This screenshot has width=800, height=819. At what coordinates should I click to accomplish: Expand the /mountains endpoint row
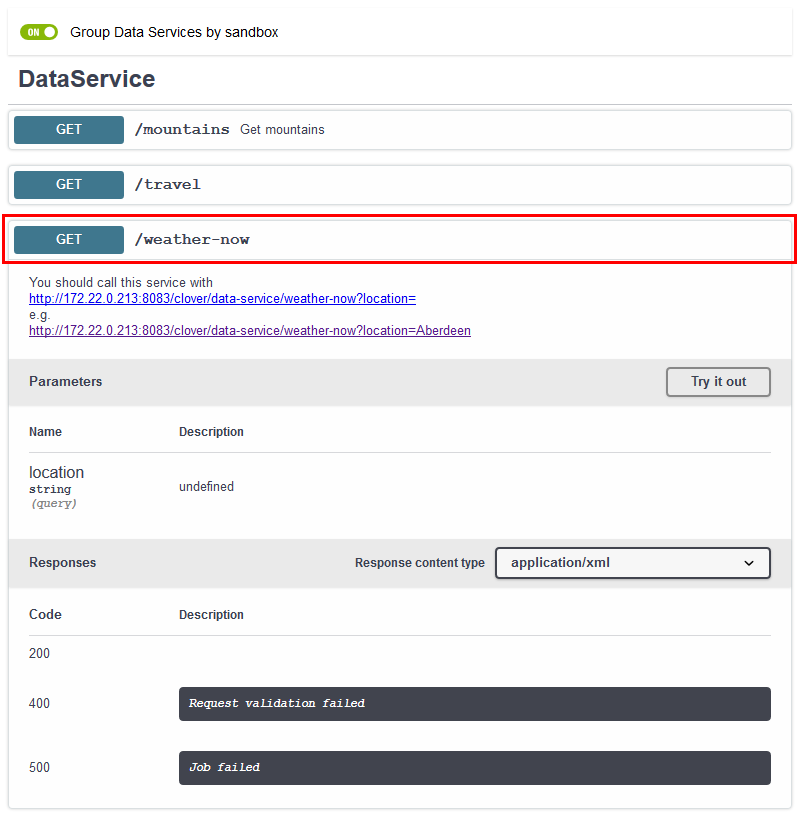pos(500,130)
